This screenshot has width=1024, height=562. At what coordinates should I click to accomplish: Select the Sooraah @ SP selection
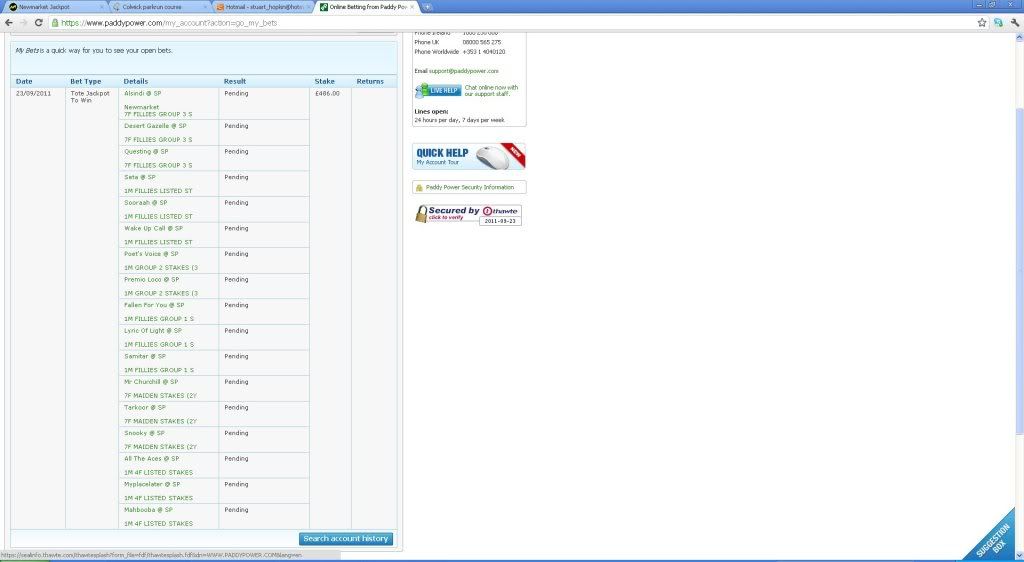(x=146, y=202)
